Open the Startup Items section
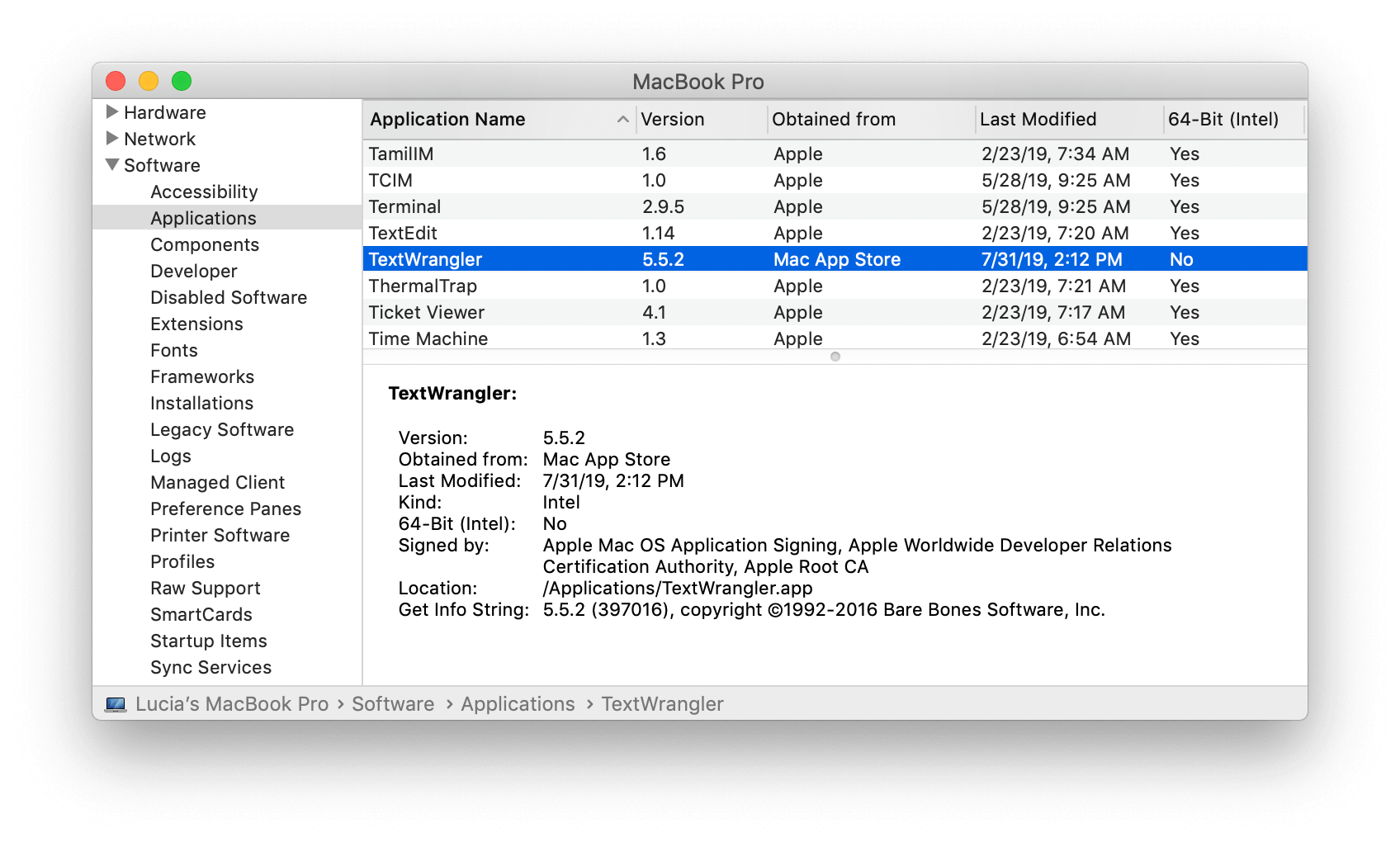The width and height of the screenshot is (1400, 842). (x=208, y=641)
